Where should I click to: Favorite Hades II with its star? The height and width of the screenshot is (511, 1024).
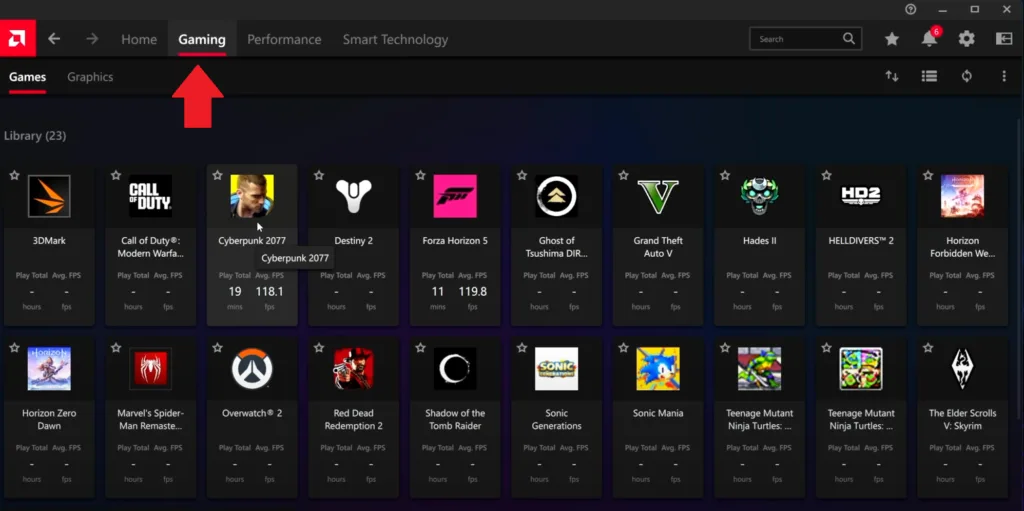(725, 176)
